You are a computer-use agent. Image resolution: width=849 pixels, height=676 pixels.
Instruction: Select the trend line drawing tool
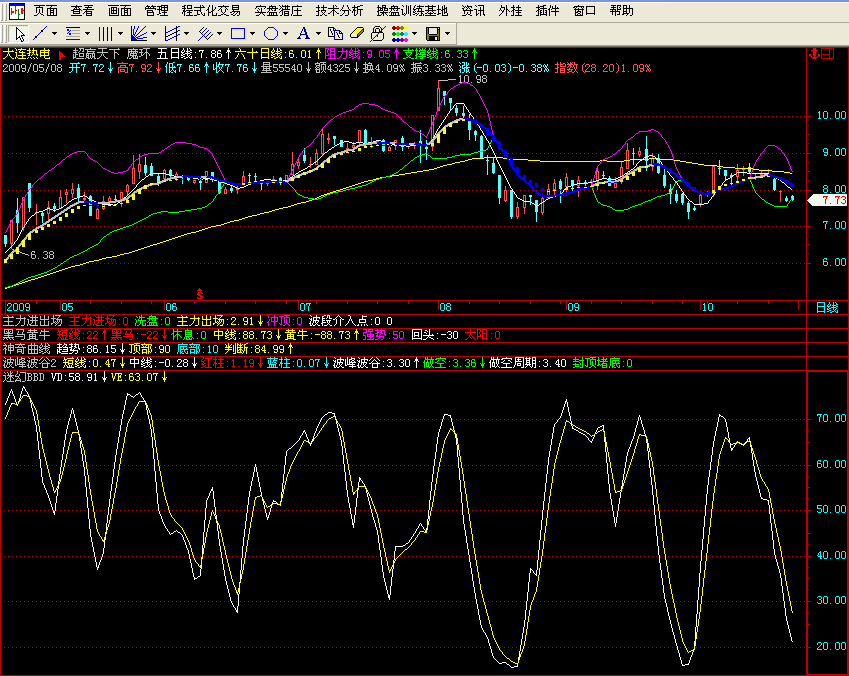click(41, 33)
